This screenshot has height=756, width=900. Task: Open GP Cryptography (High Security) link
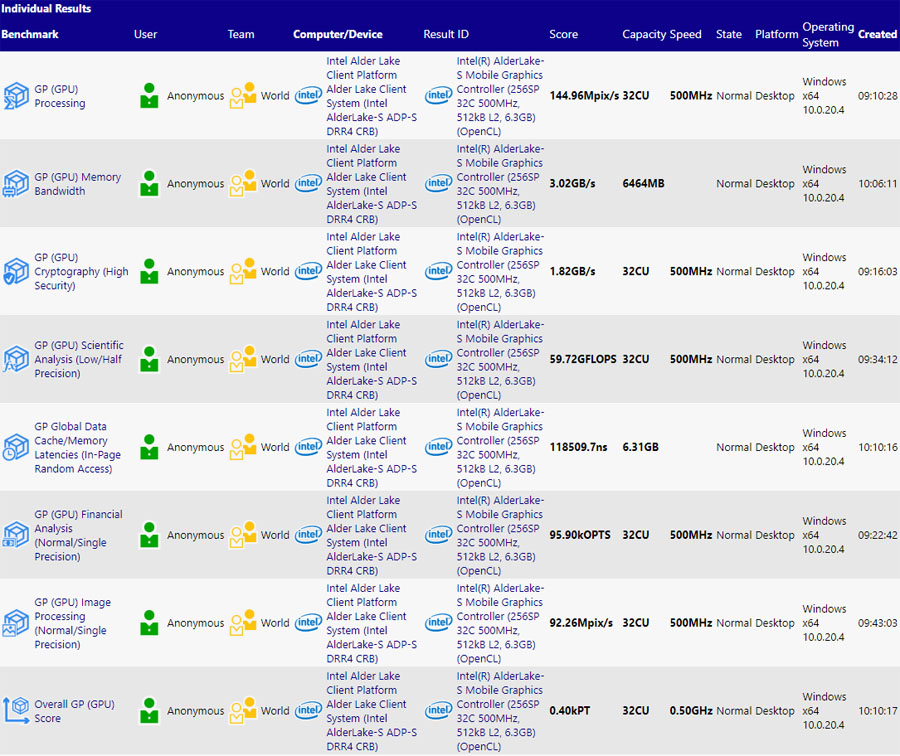(x=81, y=272)
